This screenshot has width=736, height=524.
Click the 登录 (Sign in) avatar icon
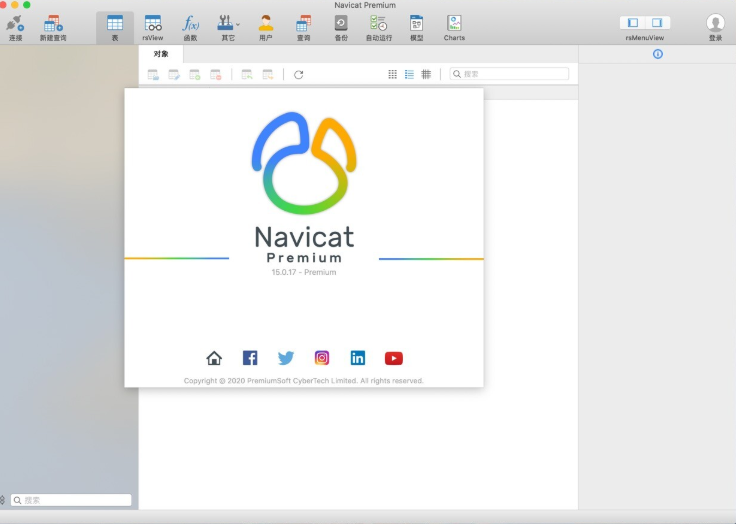[715, 23]
